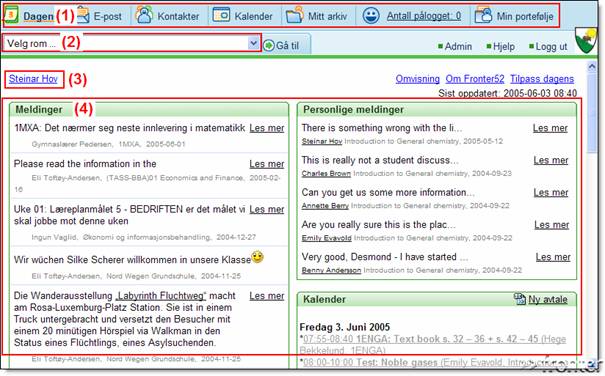Image resolution: width=605 pixels, height=376 pixels.
Task: Open the Kontakter tab
Action: 178,16
